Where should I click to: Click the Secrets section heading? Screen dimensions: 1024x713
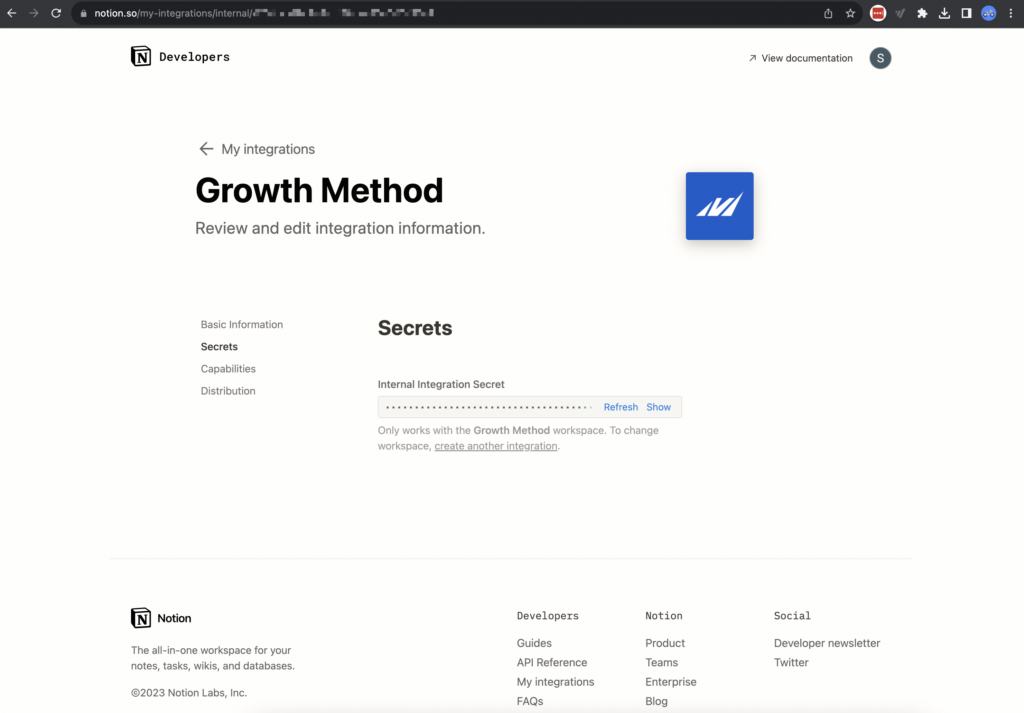(415, 328)
